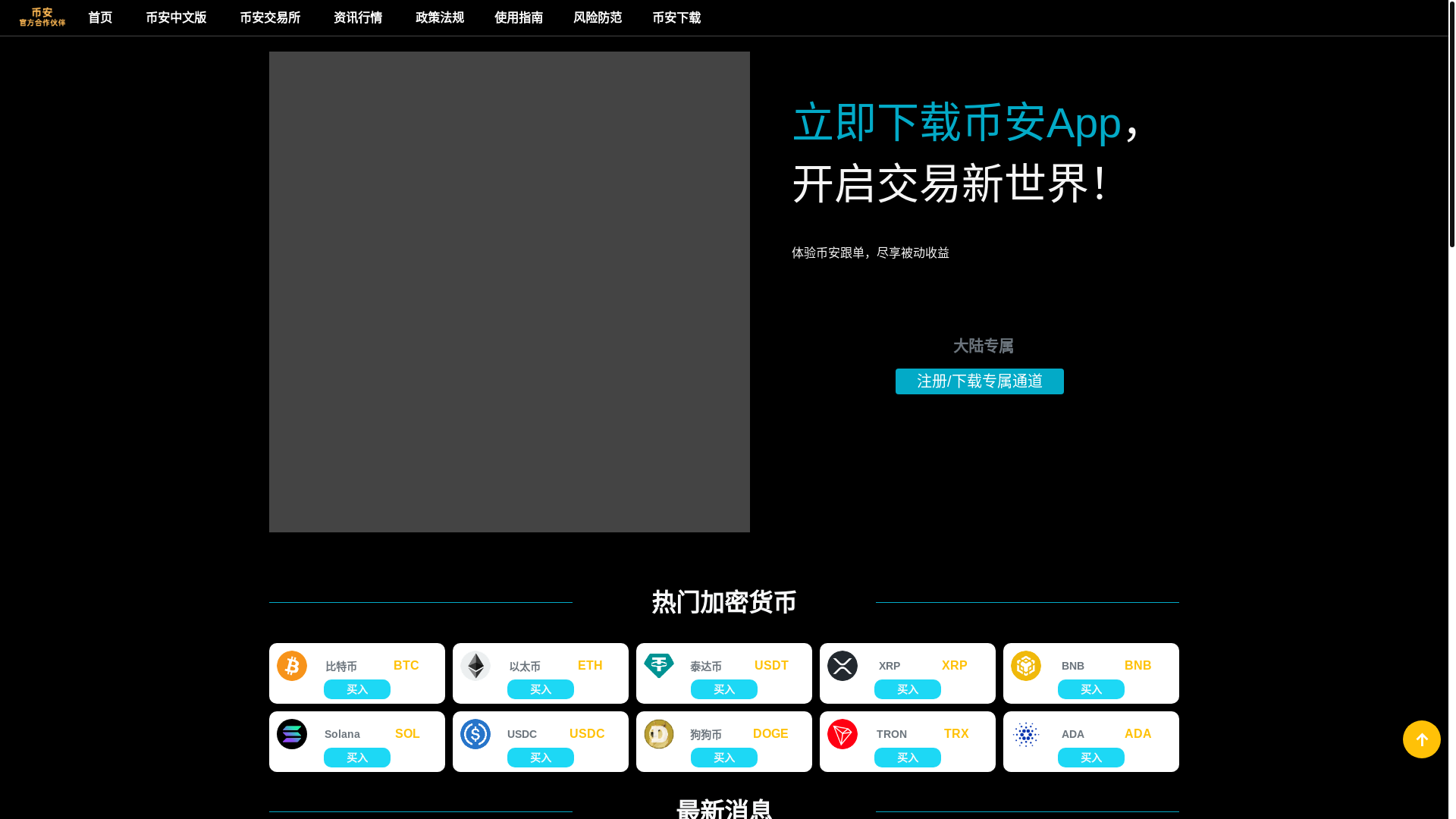Image resolution: width=1456 pixels, height=819 pixels.
Task: Open the 风险防范 menu item
Action: [598, 17]
